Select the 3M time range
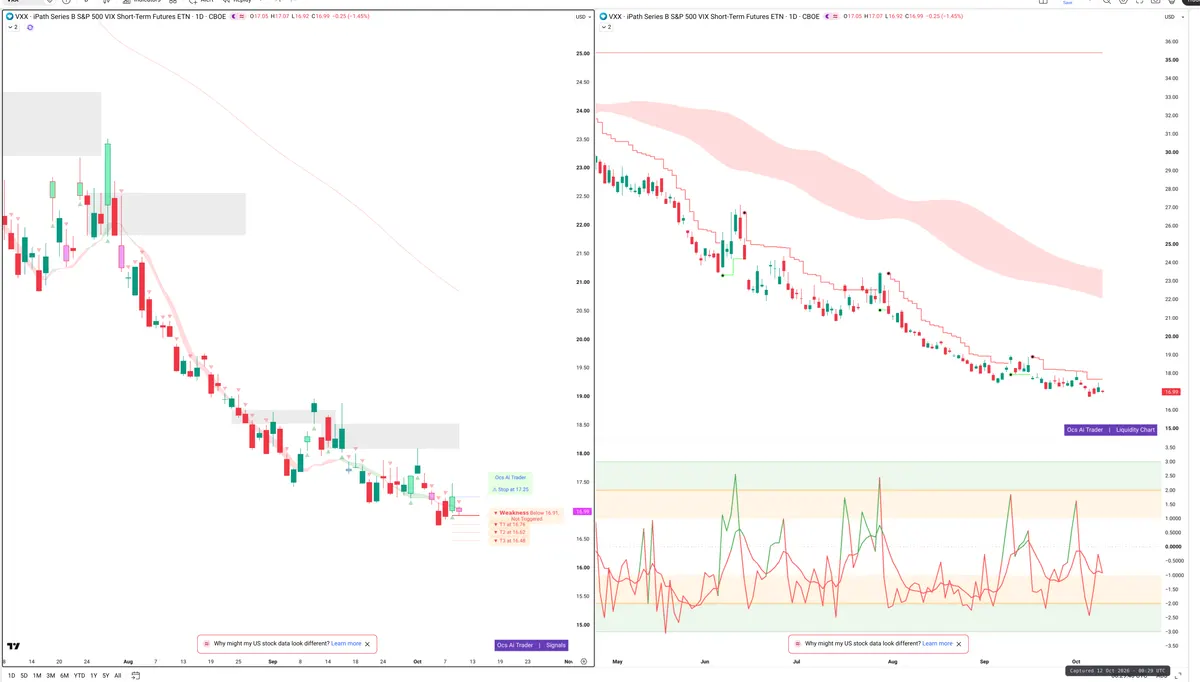1200x682 pixels. (51, 676)
